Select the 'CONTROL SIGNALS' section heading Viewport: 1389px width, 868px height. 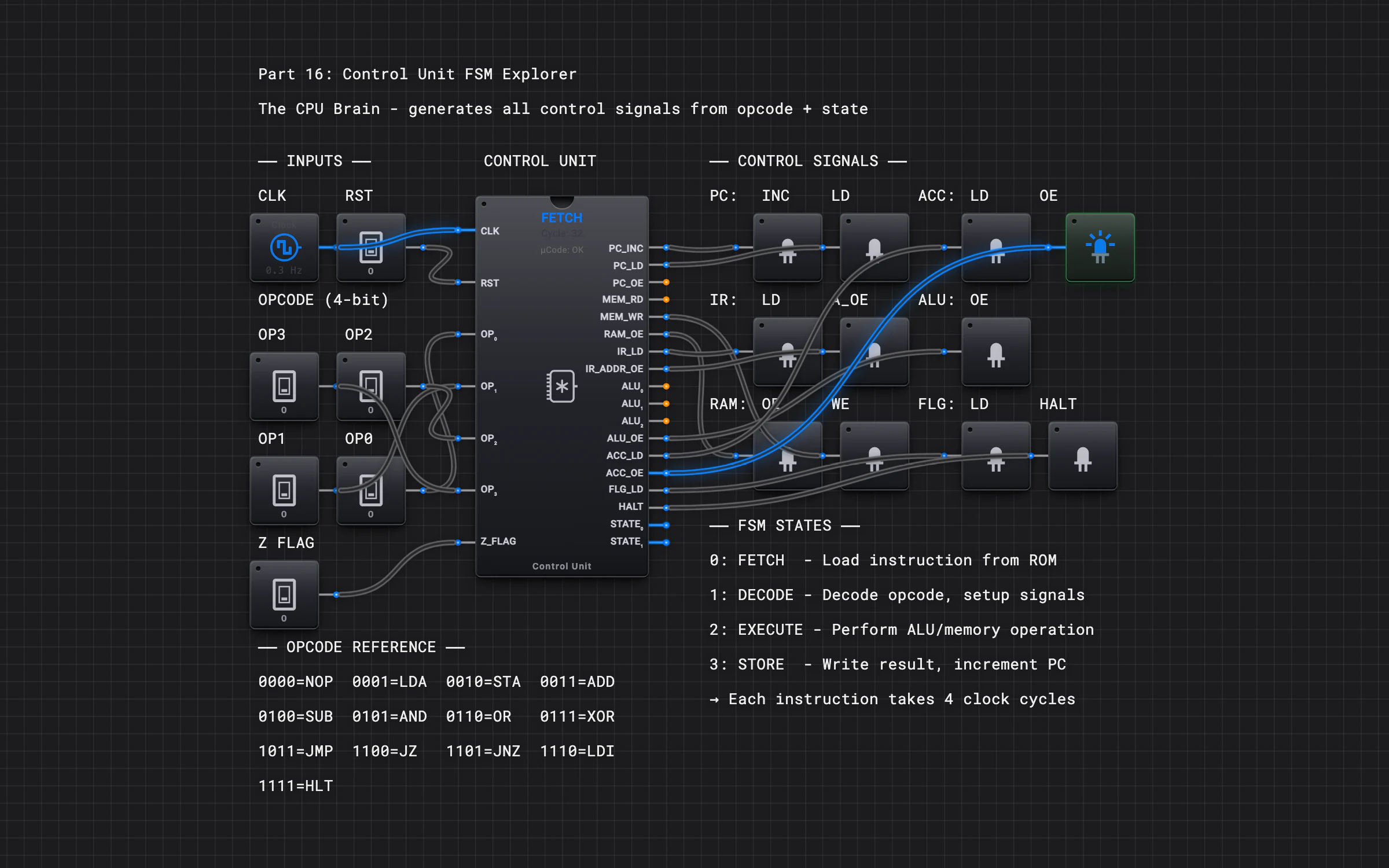[x=808, y=161]
